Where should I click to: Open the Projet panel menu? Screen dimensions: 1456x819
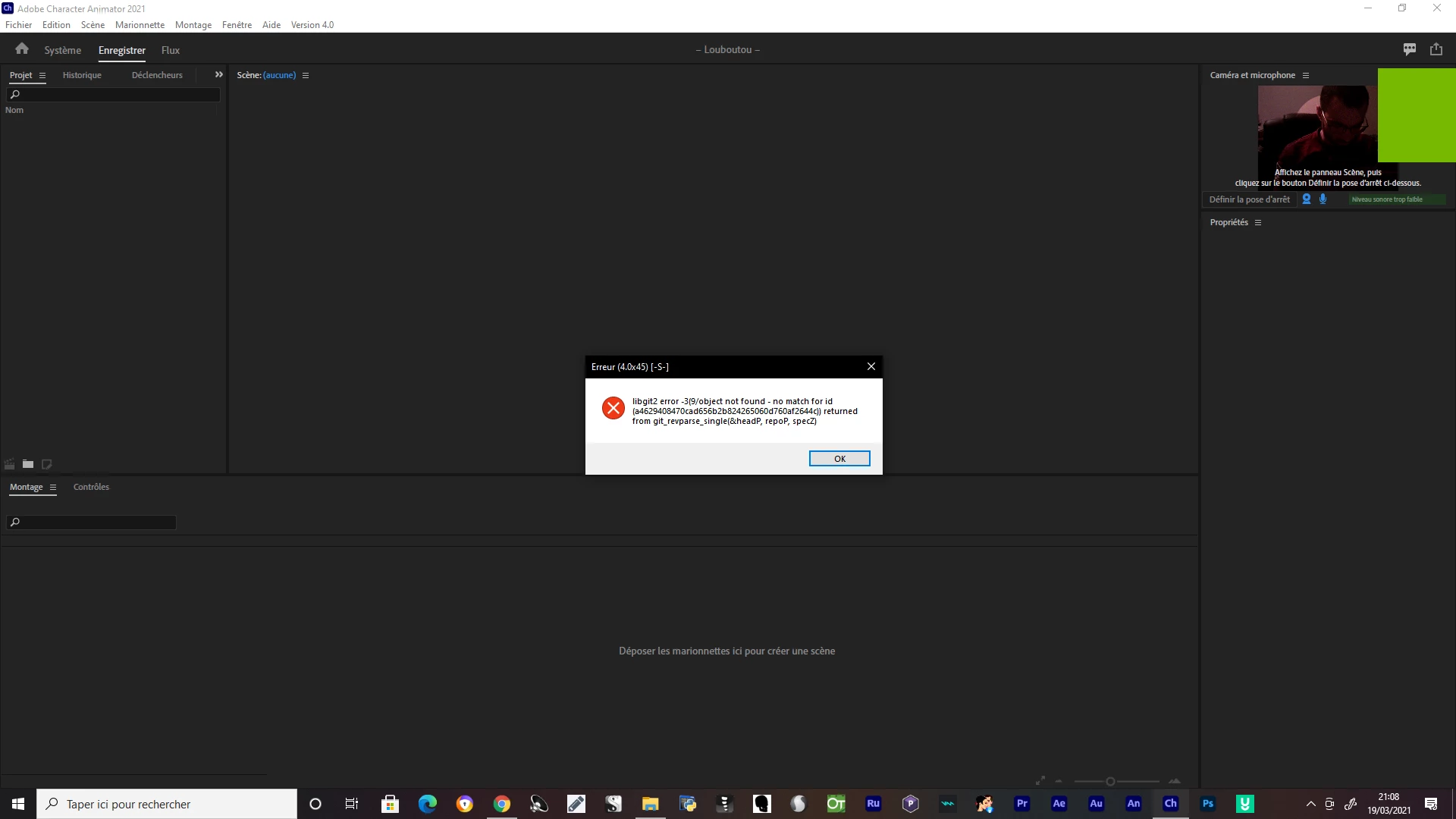(x=42, y=76)
